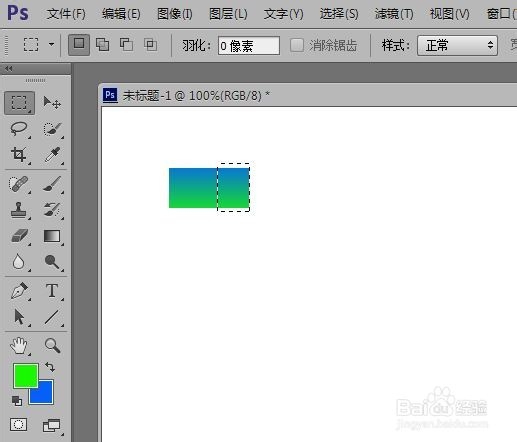
Task: Open the 编辑(E) menu
Action: (121, 14)
